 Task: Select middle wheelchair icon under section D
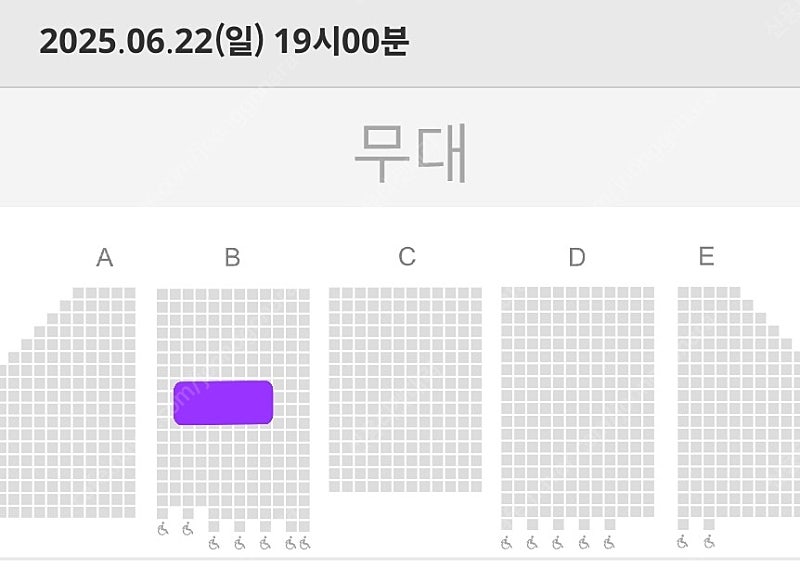[x=558, y=542]
